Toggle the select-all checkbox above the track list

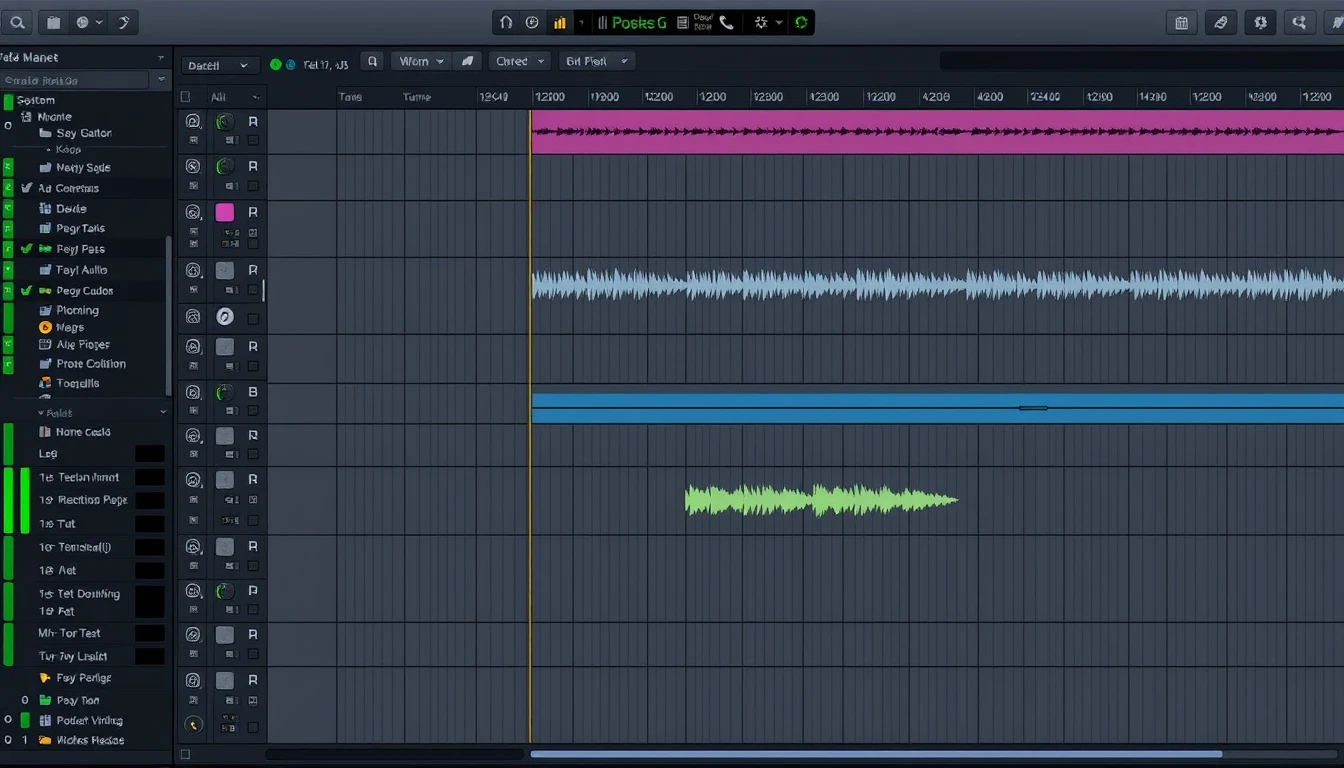click(x=183, y=95)
